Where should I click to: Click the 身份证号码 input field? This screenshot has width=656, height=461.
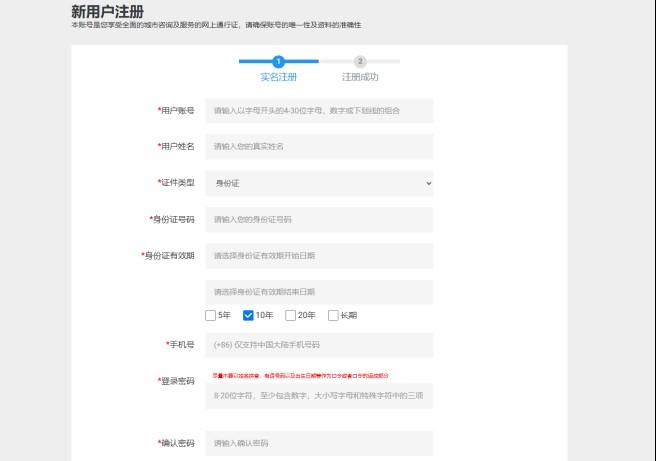[x=319, y=219]
